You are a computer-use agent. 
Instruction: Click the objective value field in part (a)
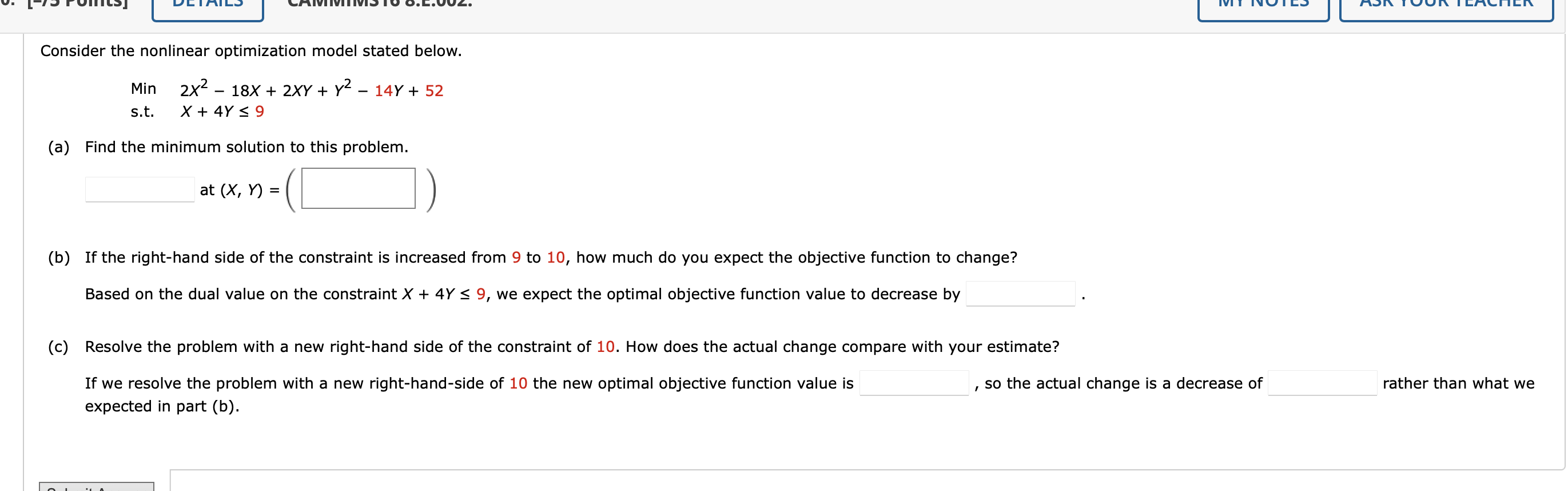click(x=140, y=189)
